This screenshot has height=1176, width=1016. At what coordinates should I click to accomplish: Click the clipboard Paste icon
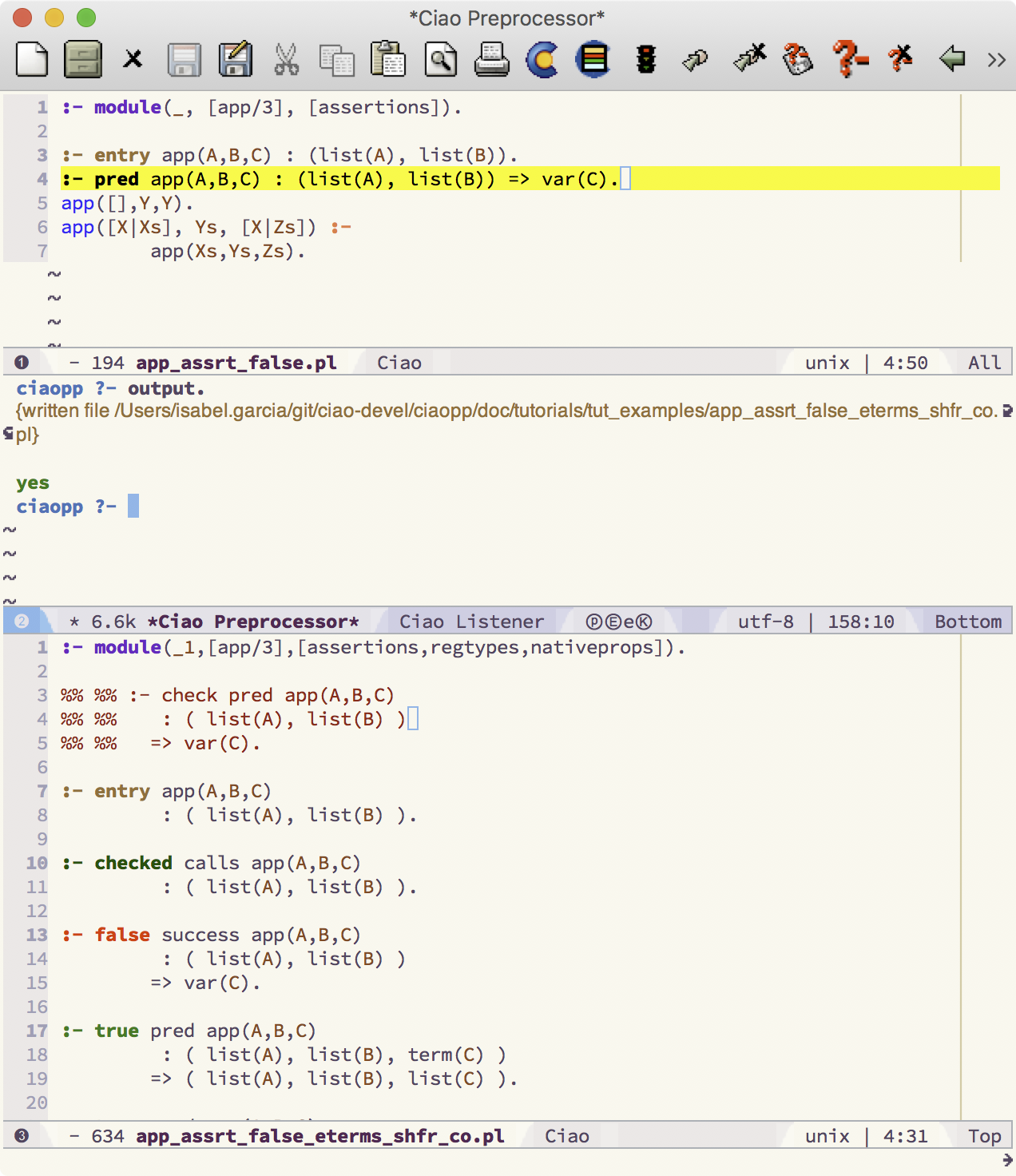(388, 60)
